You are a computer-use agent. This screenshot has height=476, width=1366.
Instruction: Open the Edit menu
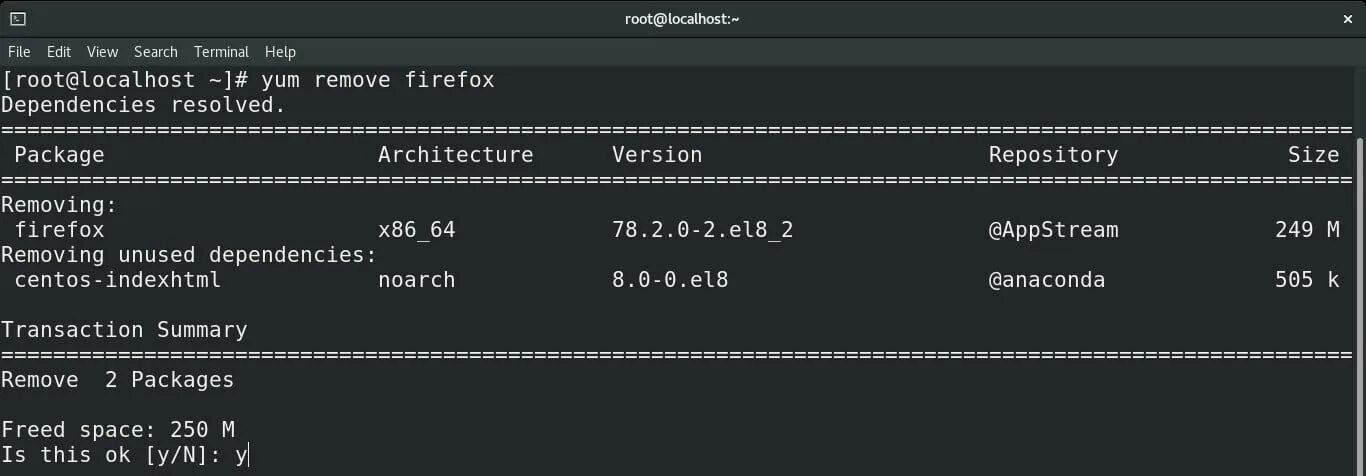pos(59,52)
